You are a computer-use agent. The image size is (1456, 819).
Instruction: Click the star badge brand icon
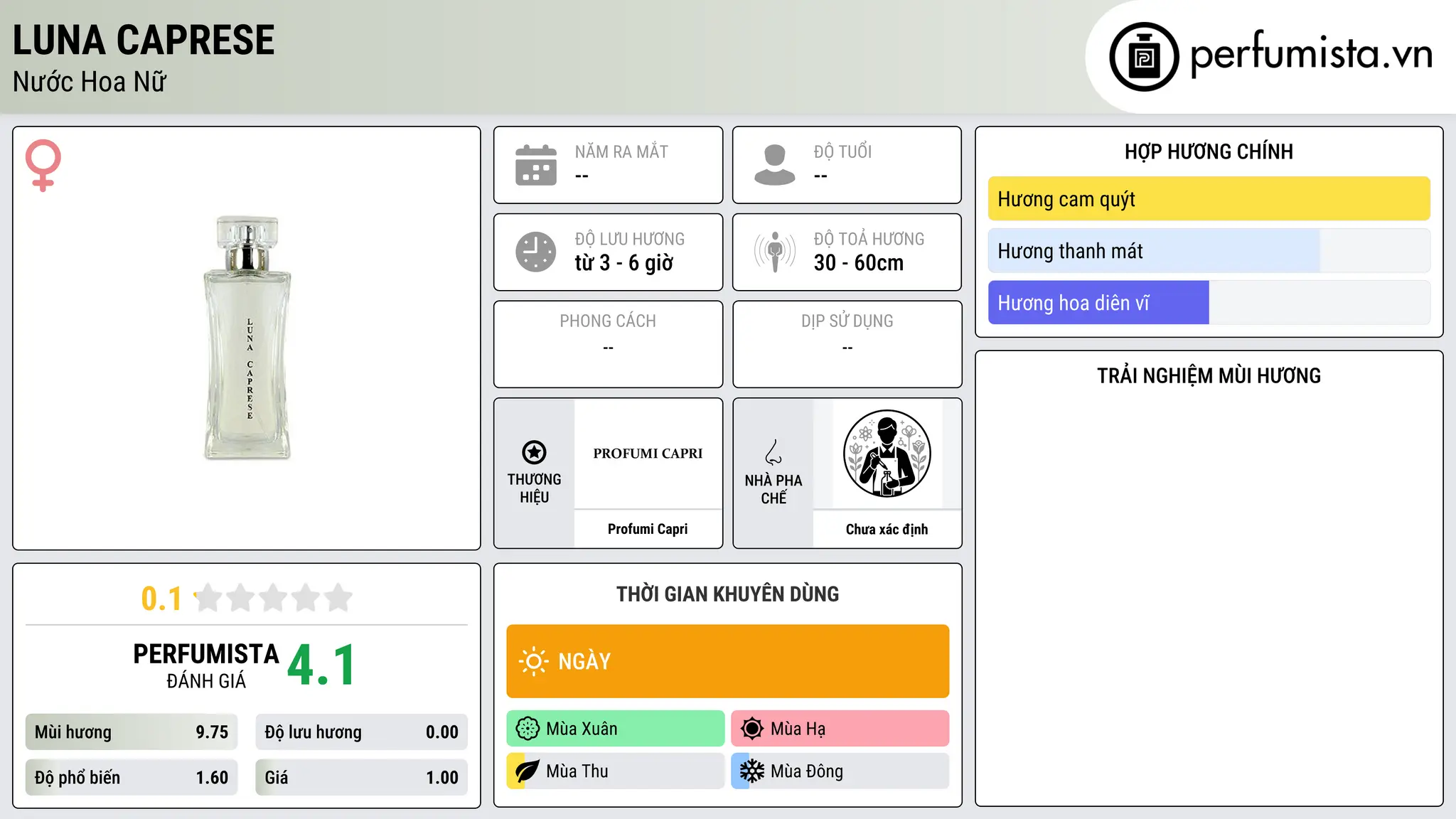pyautogui.click(x=534, y=452)
